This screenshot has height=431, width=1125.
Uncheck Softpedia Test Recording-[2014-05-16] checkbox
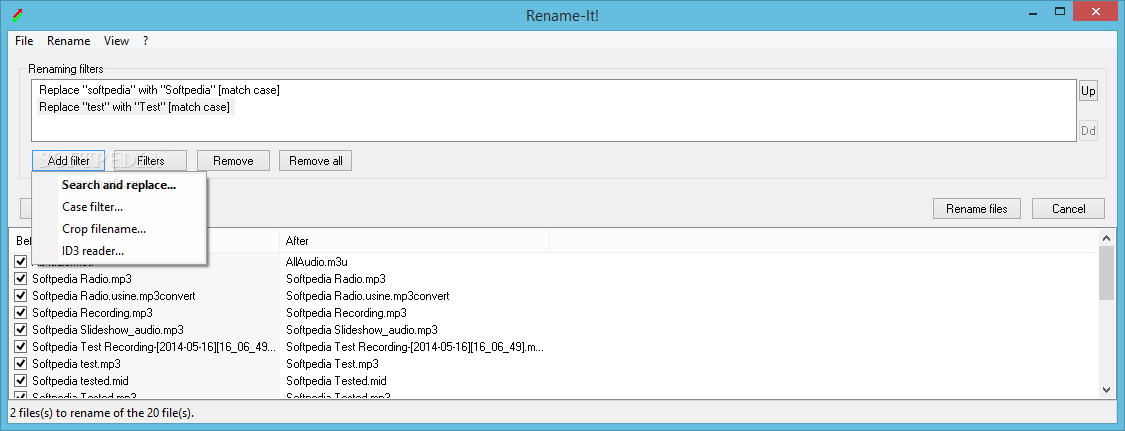coord(20,346)
